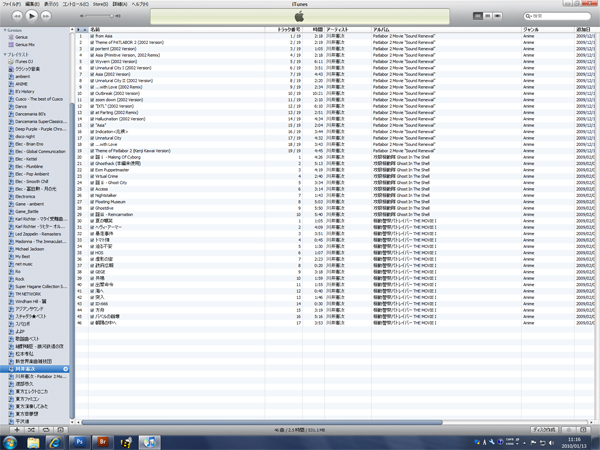Sort by the ジャンル column header
This screenshot has width=600, height=450.
coord(548,29)
